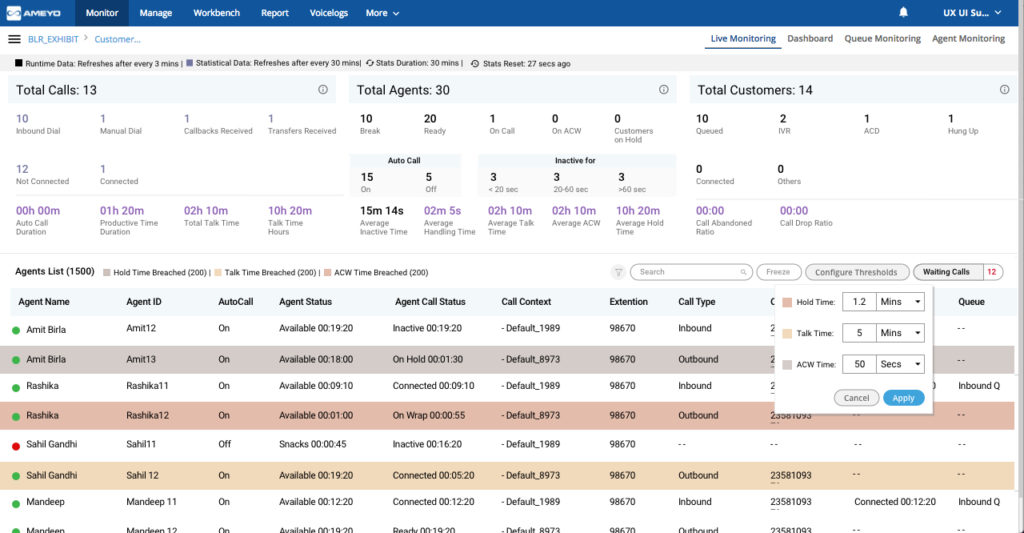The width and height of the screenshot is (1024, 533).
Task: Click Sahil11's red status dot
Action: 16,445
